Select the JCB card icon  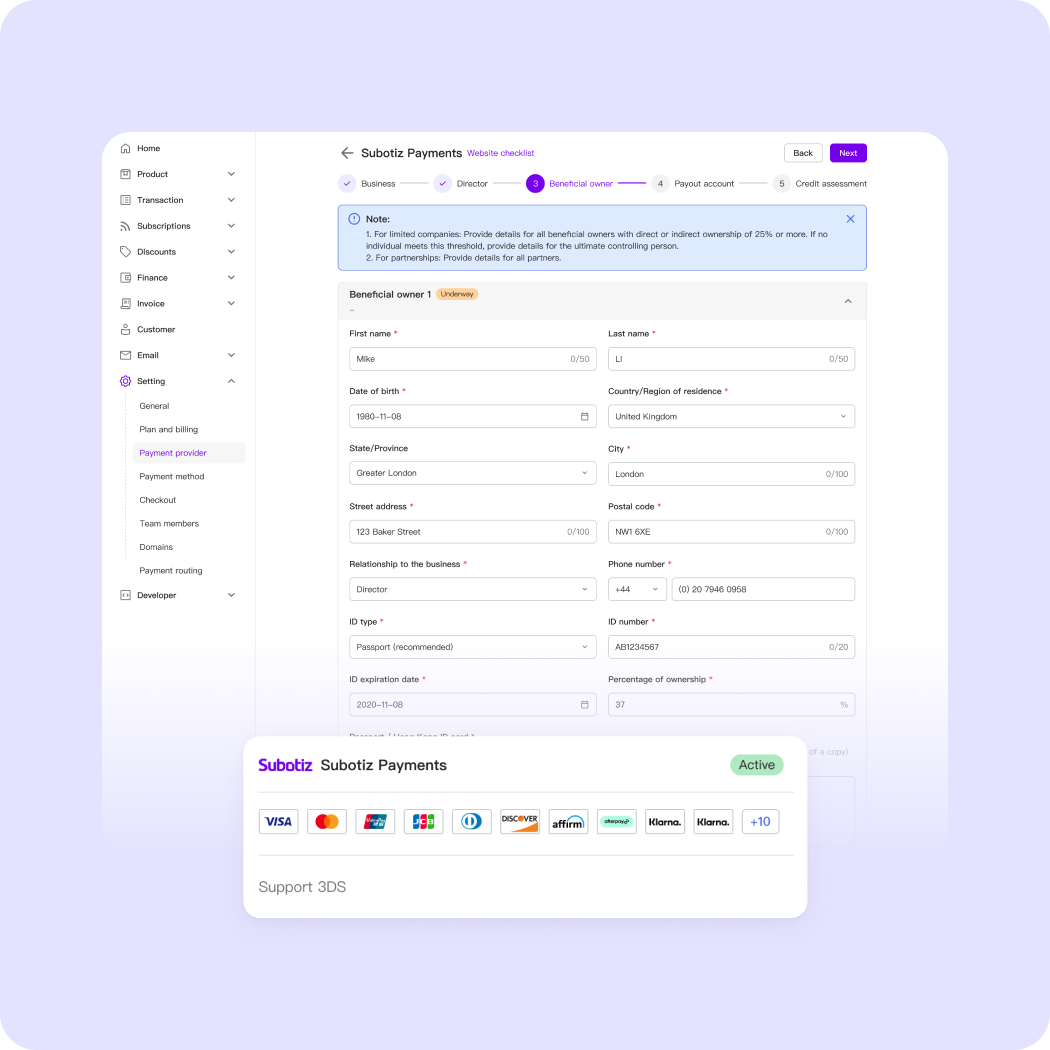click(423, 821)
